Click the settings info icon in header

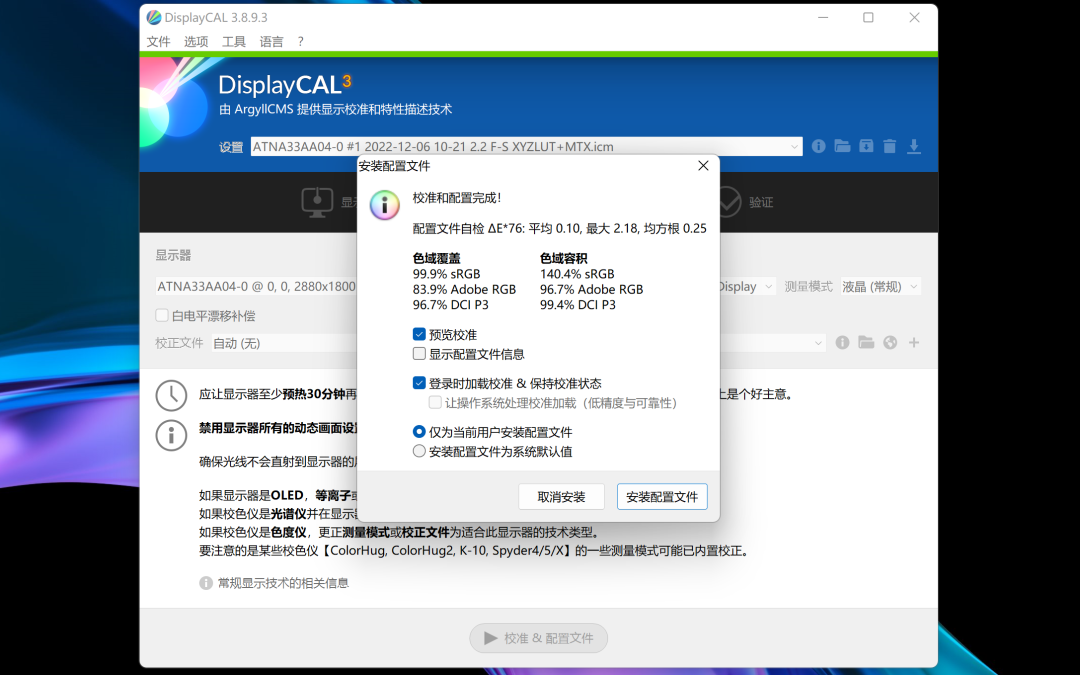pyautogui.click(x=818, y=146)
